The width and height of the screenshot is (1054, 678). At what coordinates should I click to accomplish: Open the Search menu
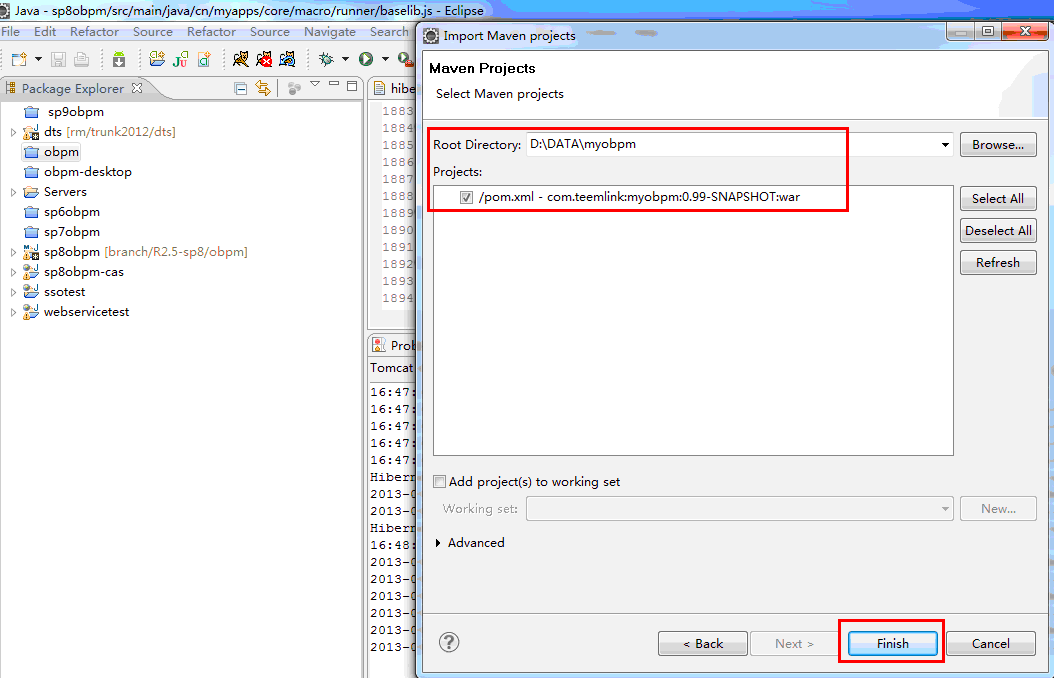click(389, 32)
